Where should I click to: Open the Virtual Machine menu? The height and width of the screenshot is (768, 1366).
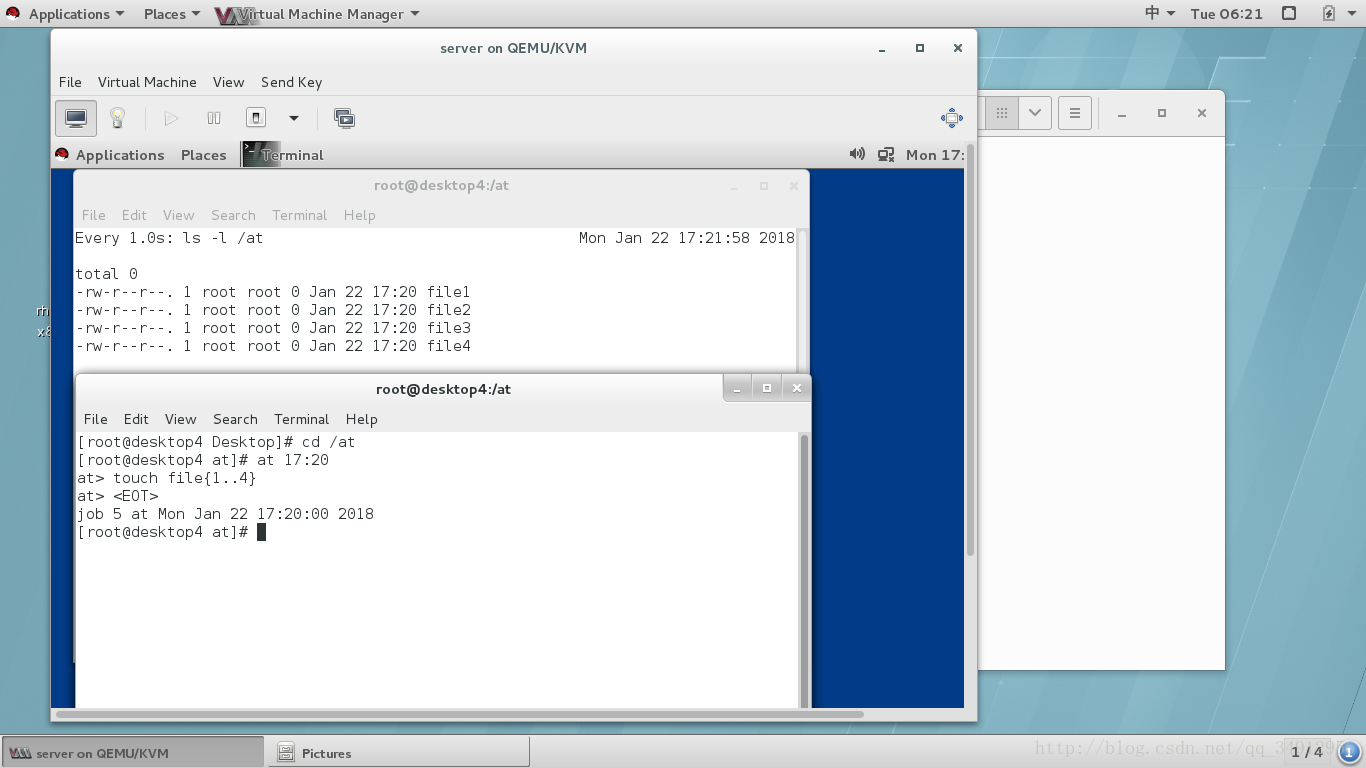point(147,82)
